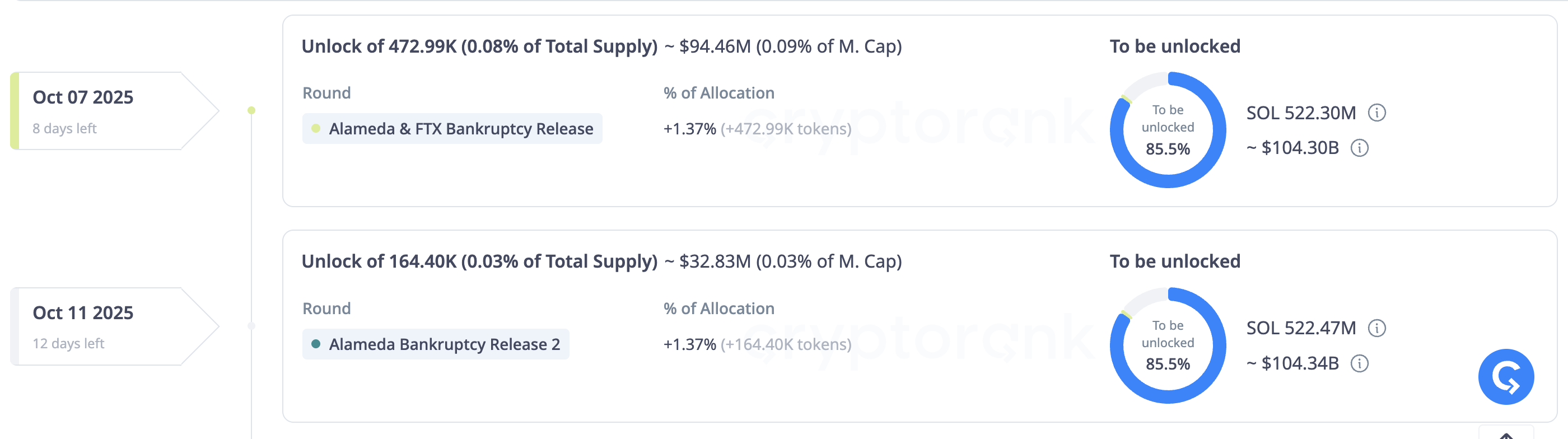Click info icon next to SOL 522.47M
This screenshot has width=1568, height=439.
pos(1377,328)
